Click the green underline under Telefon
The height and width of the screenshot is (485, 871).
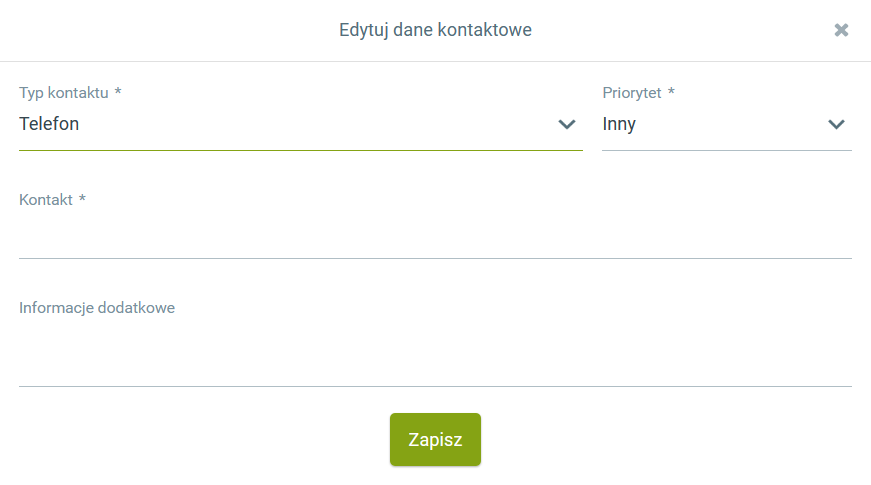click(x=300, y=150)
